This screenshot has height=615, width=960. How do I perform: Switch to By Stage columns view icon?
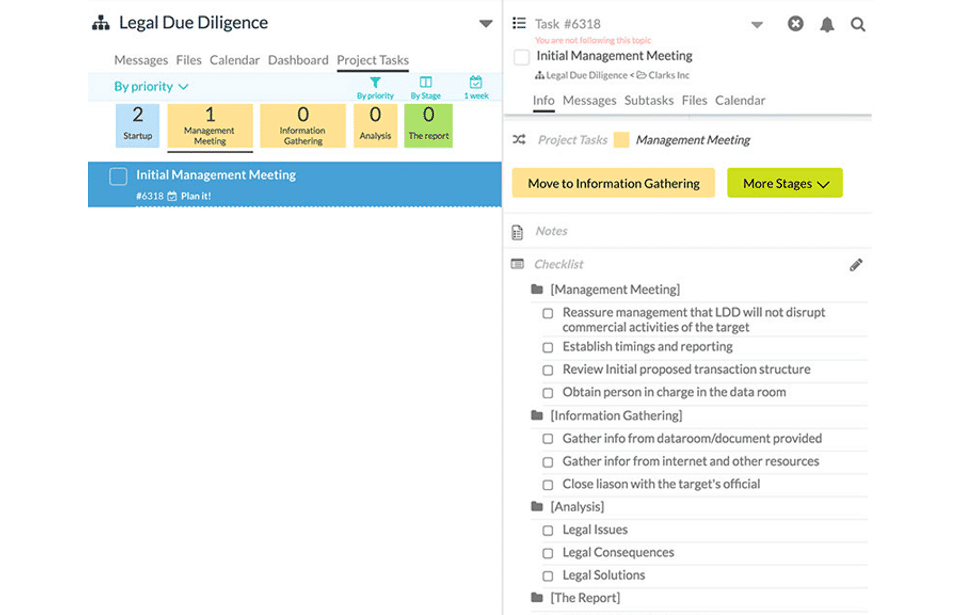click(x=426, y=82)
